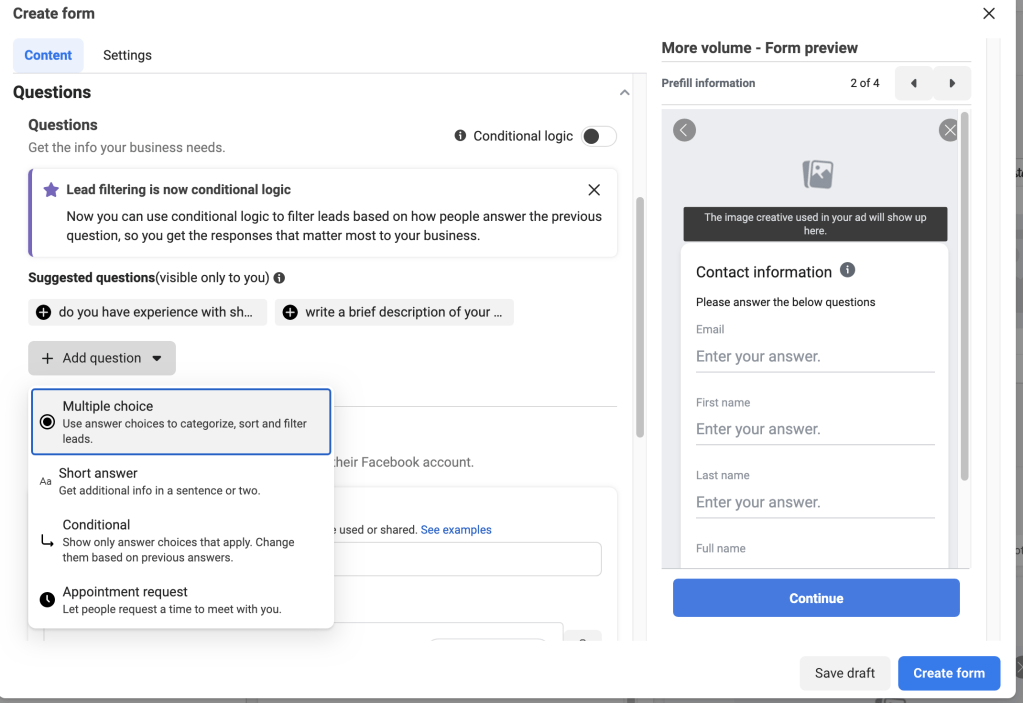Click the round X icon in preview
The width and height of the screenshot is (1023, 703).
pos(948,130)
